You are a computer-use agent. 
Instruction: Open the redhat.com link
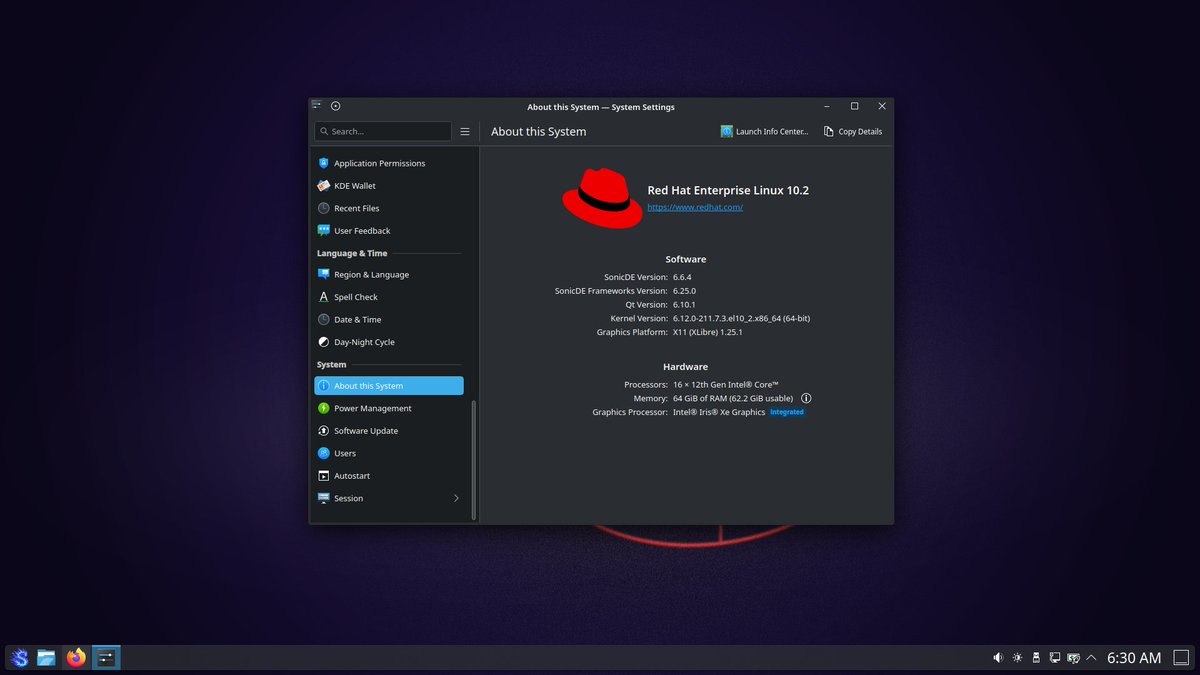click(695, 207)
